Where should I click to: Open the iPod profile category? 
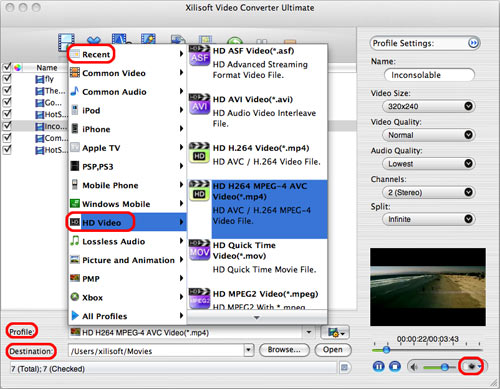[x=127, y=110]
